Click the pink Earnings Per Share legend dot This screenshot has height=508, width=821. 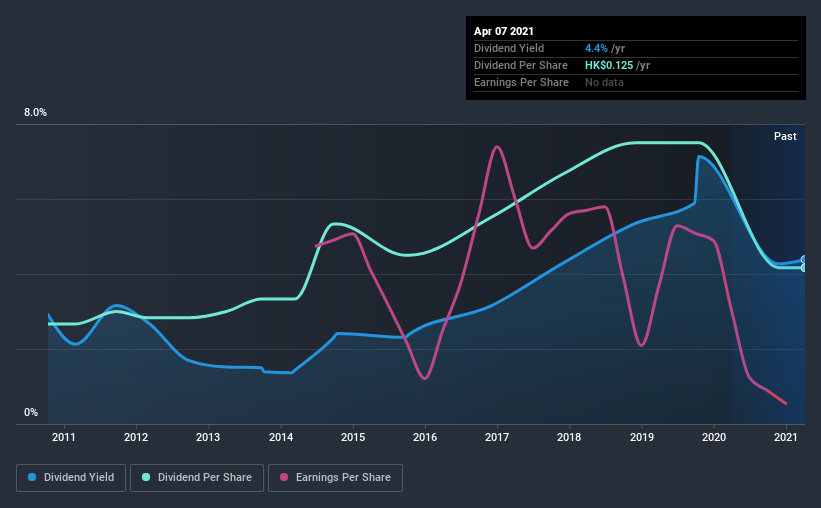pos(284,477)
